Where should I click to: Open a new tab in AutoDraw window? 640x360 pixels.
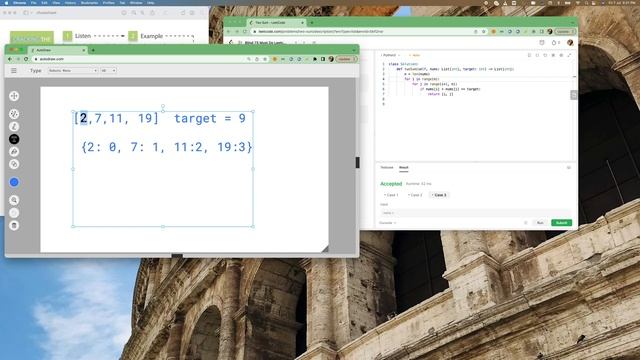(x=93, y=50)
